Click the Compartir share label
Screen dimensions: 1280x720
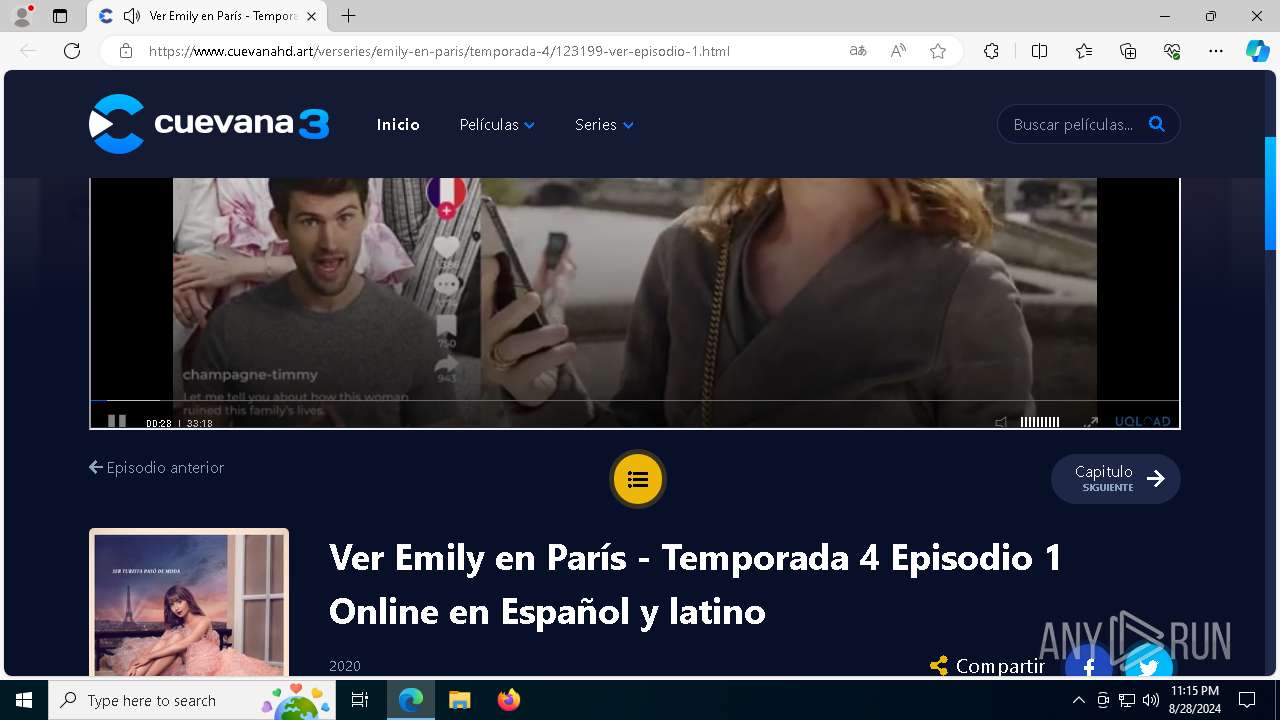[988, 666]
